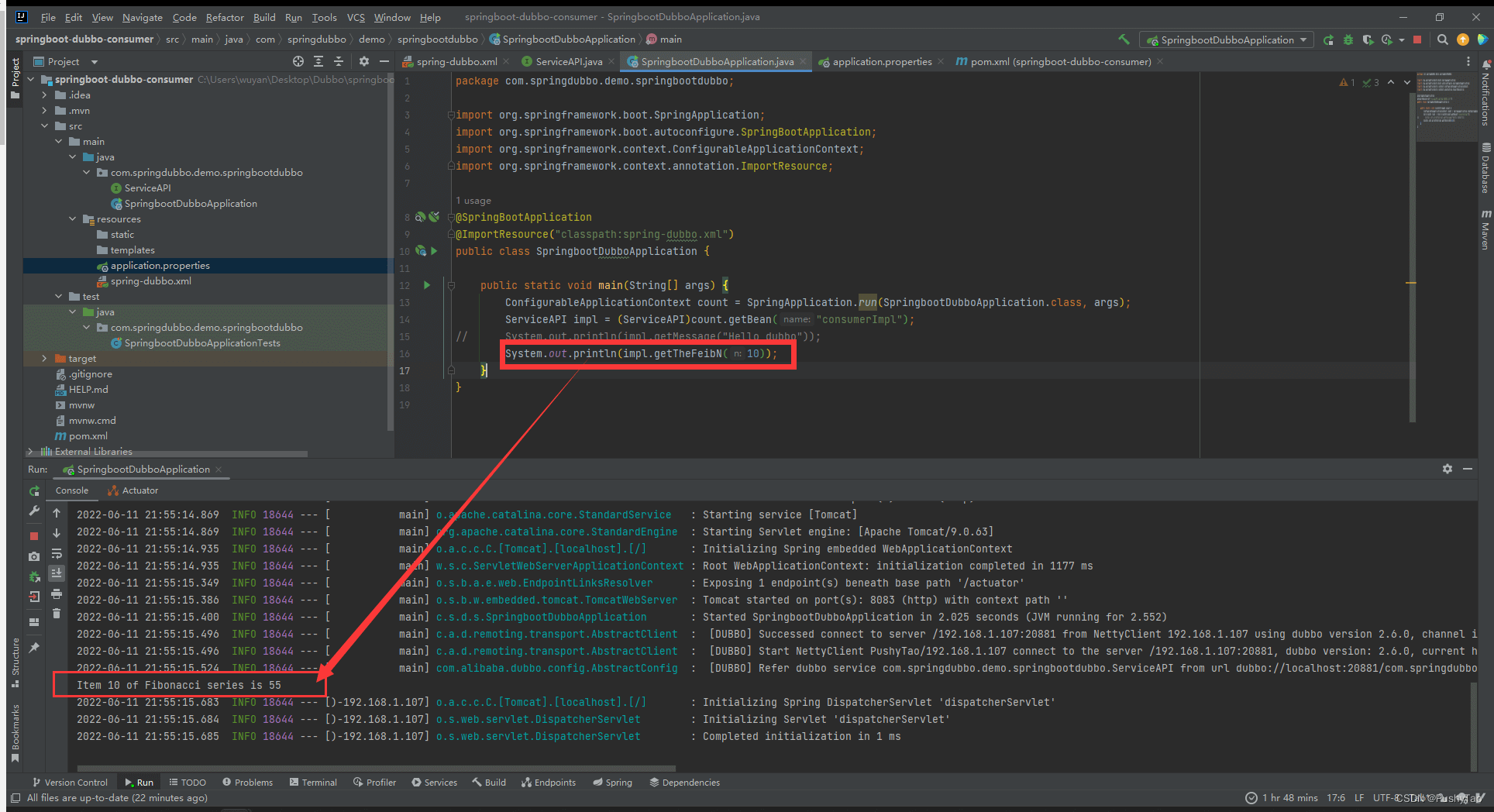The width and height of the screenshot is (1494, 812).
Task: Open the Problems tool window
Action: (247, 783)
